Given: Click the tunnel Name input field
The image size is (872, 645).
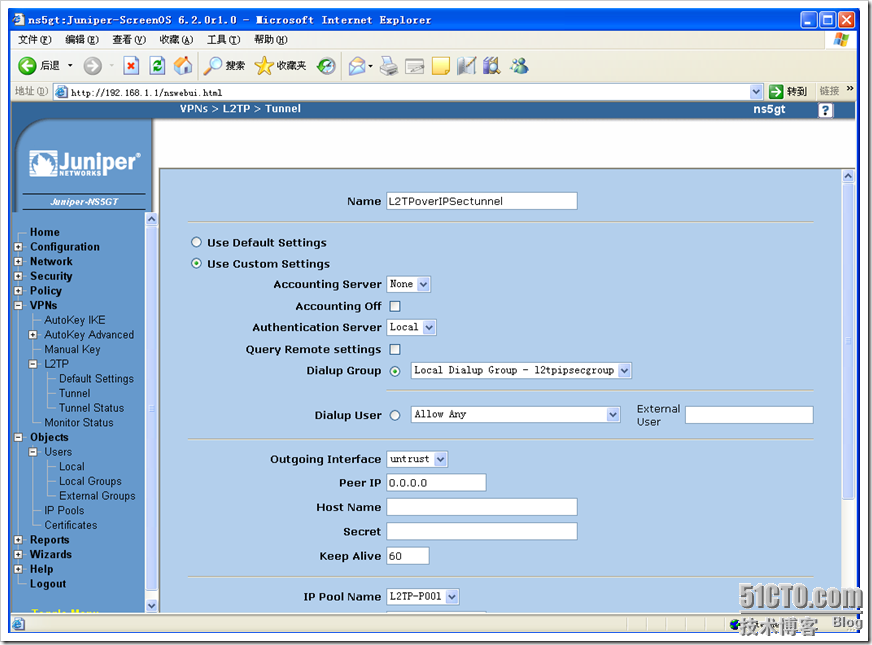Looking at the screenshot, I should (482, 201).
